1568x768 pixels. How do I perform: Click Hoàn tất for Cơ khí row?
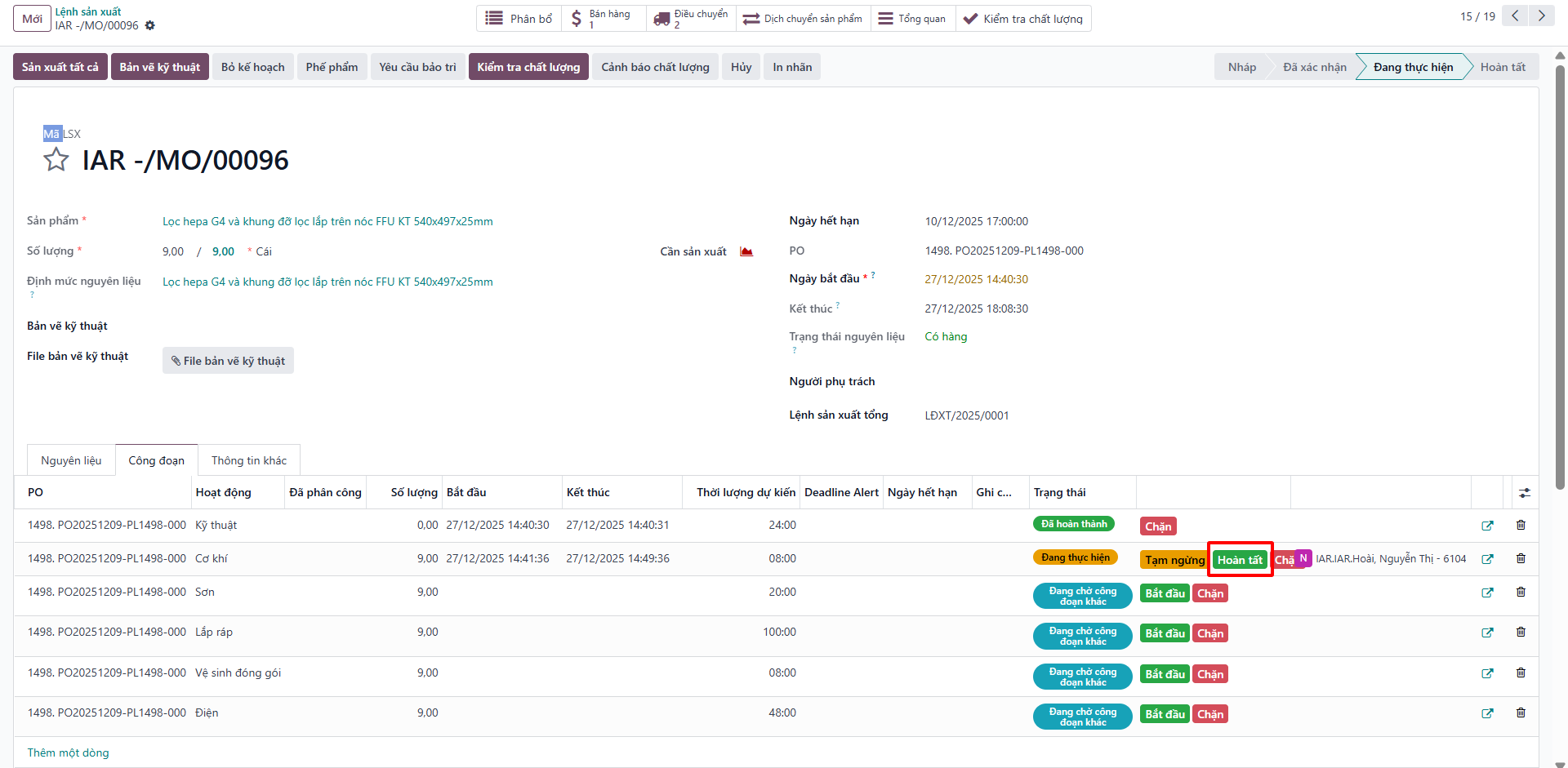click(x=1240, y=560)
